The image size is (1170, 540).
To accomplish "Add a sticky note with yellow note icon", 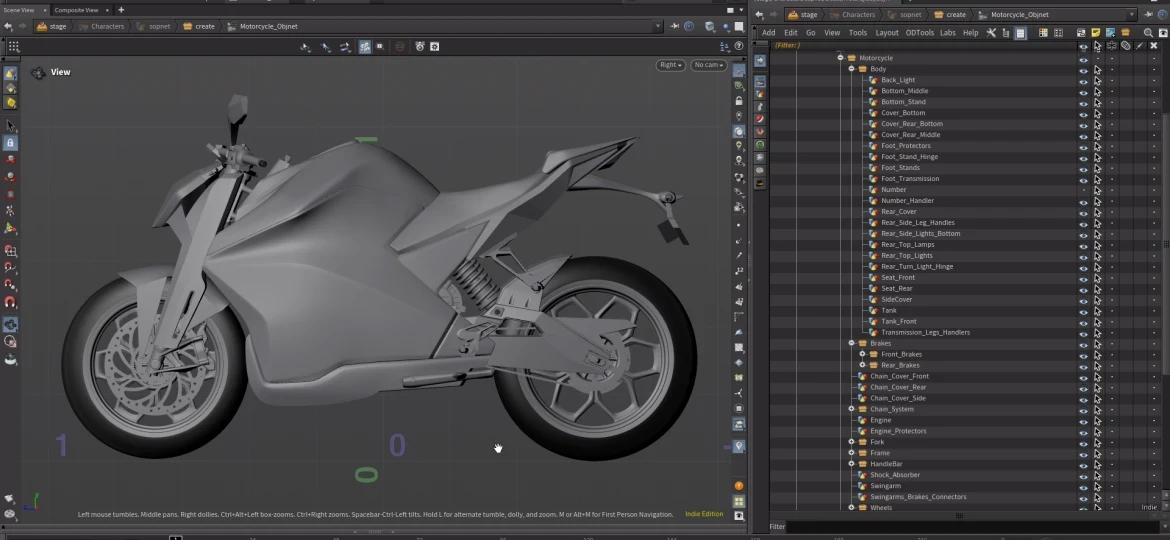I will (x=1095, y=33).
